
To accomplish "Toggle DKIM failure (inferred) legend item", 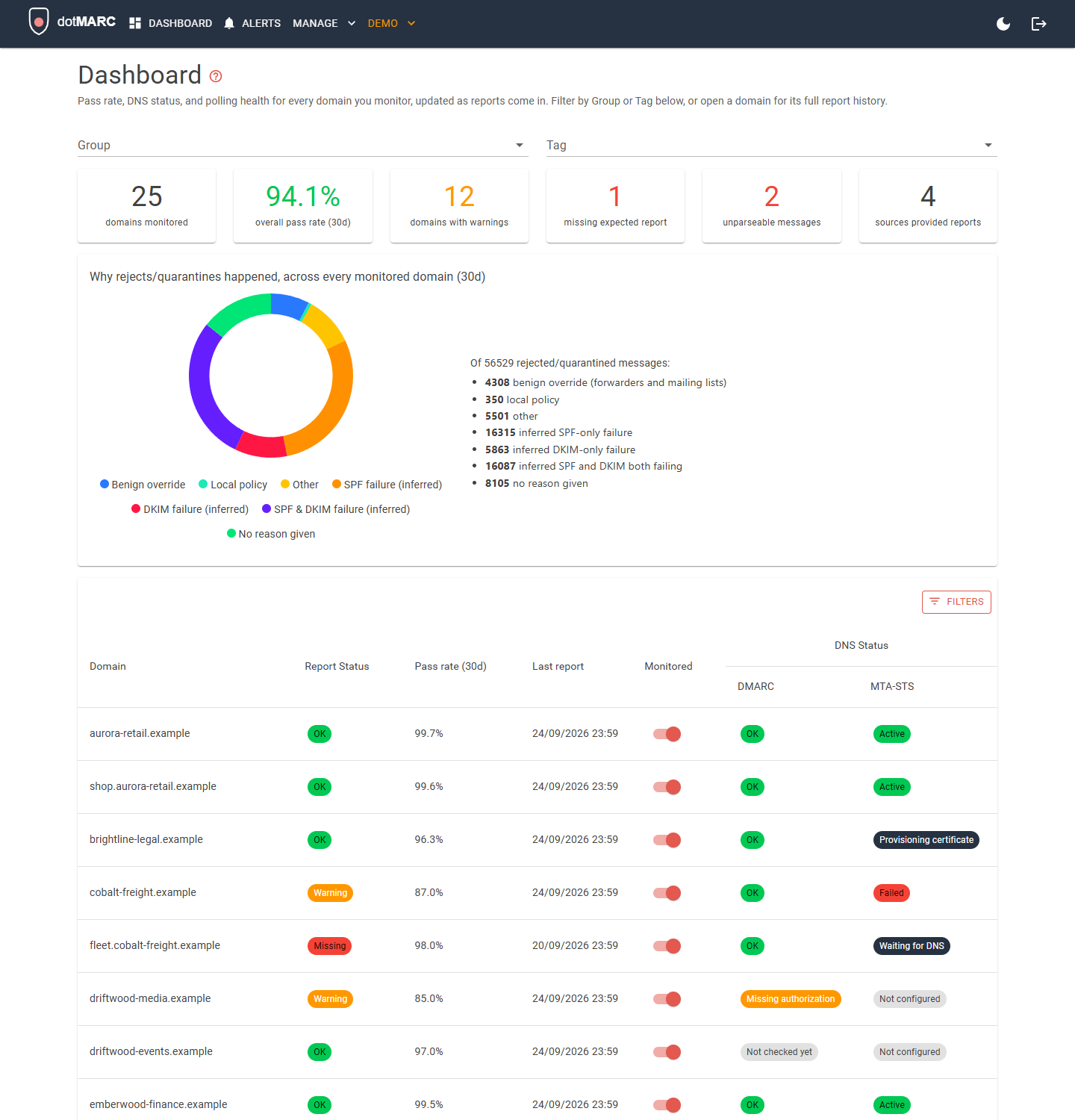I will [190, 509].
